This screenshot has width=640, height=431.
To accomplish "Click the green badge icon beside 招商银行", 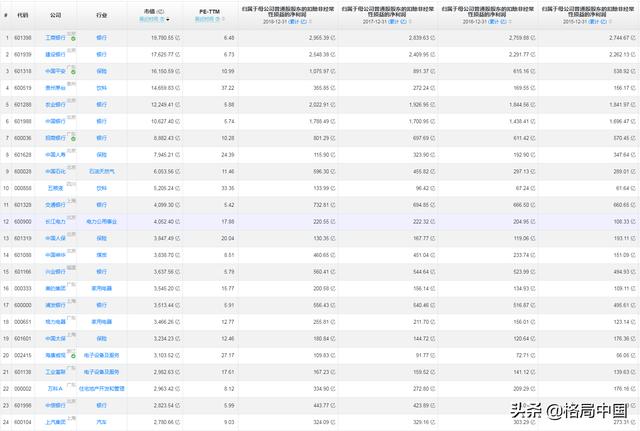I will click(x=73, y=139).
